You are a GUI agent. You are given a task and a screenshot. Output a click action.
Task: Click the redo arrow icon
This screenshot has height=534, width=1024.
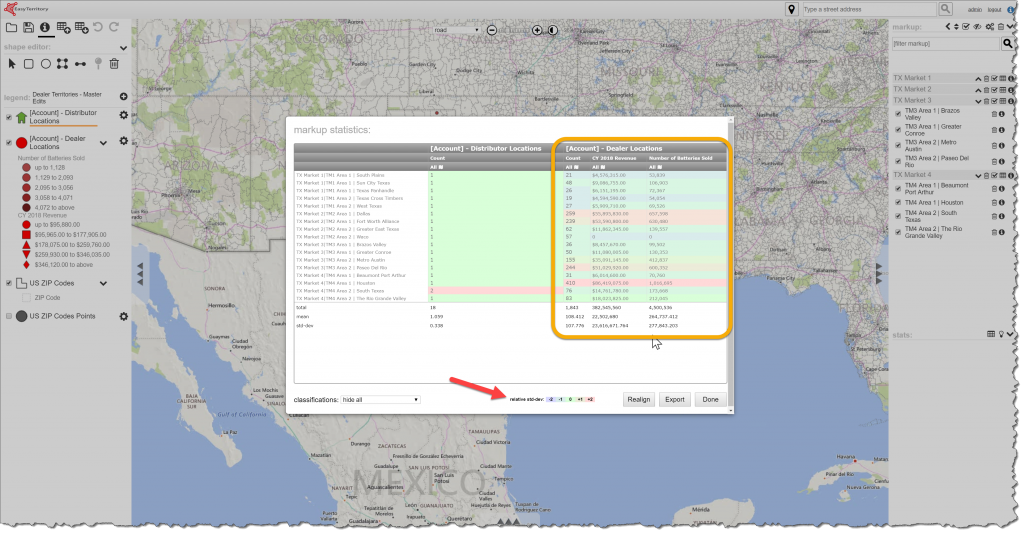pos(114,27)
